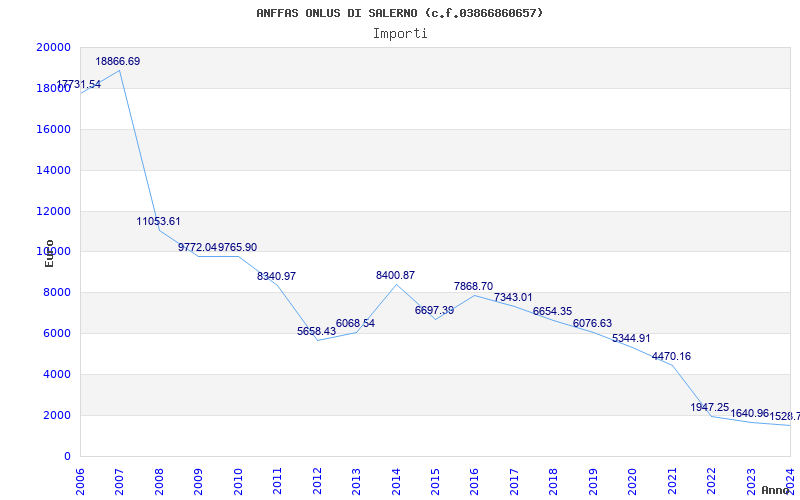This screenshot has height=500, width=800.
Task: Select data label 4470.16
Action: [x=671, y=356]
